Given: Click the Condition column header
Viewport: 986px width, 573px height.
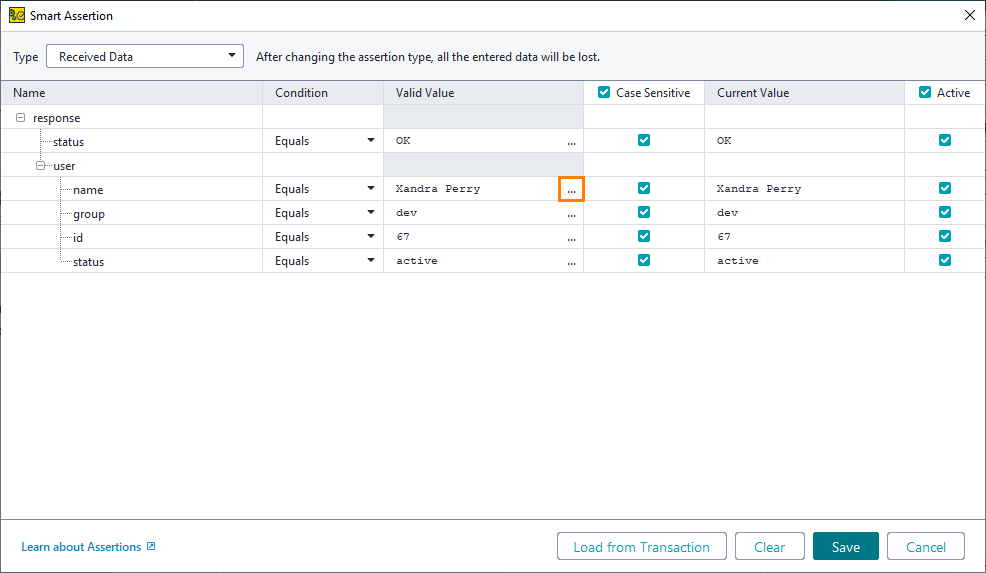Looking at the screenshot, I should pos(323,92).
